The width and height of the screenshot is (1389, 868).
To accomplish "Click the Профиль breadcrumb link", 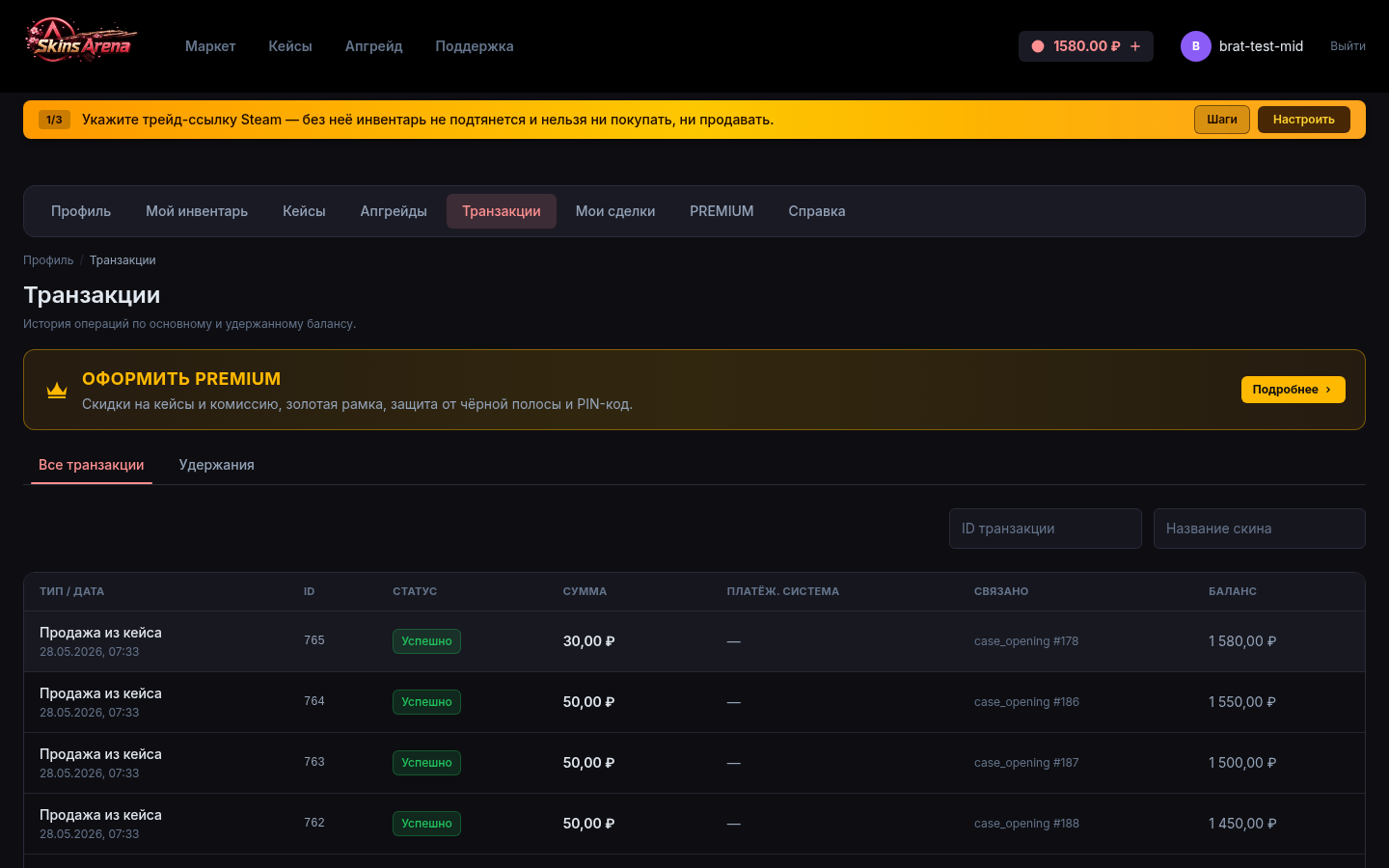I will (x=48, y=260).
